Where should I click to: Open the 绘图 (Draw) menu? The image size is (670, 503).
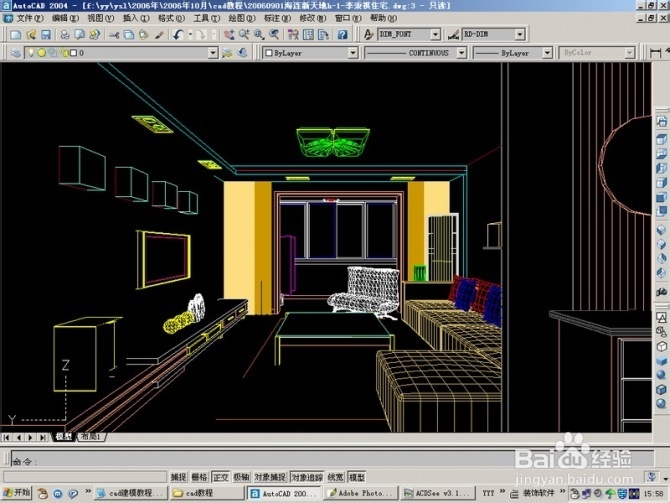(x=242, y=18)
